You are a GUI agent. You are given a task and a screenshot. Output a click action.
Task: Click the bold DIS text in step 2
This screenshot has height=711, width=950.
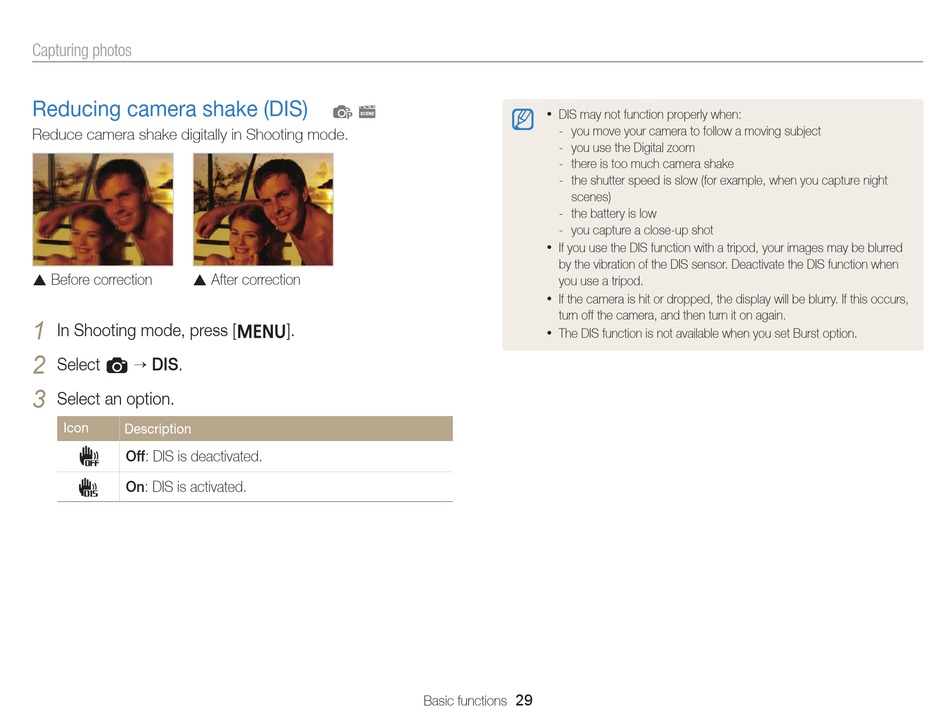(x=165, y=365)
